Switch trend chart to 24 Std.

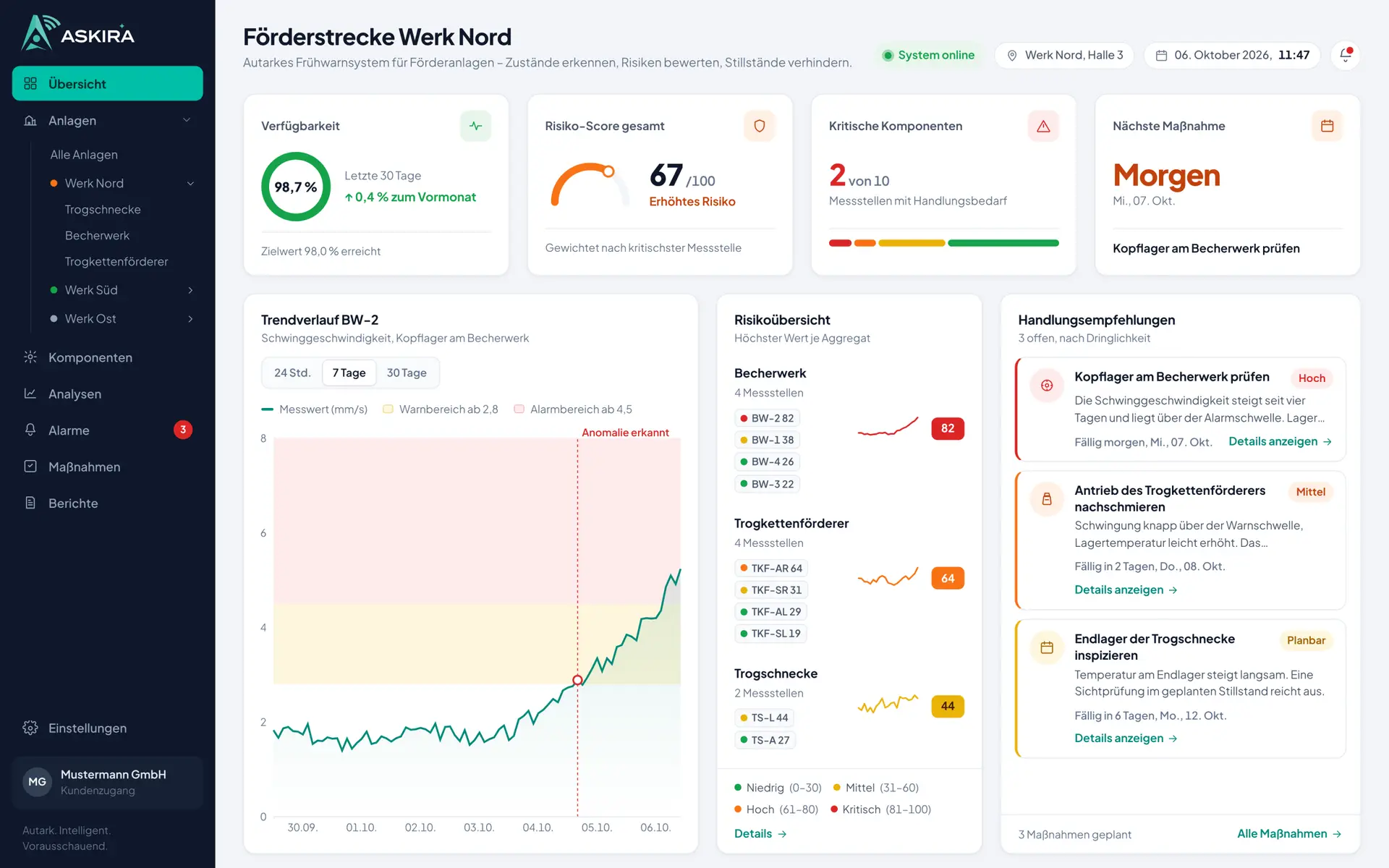click(292, 373)
